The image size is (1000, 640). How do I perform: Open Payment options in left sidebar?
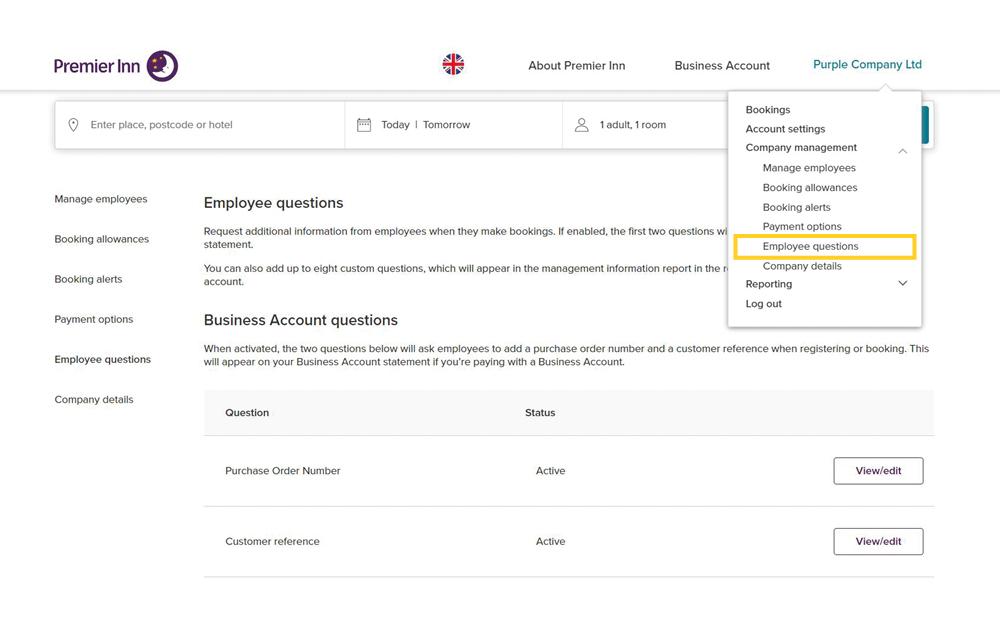(94, 319)
